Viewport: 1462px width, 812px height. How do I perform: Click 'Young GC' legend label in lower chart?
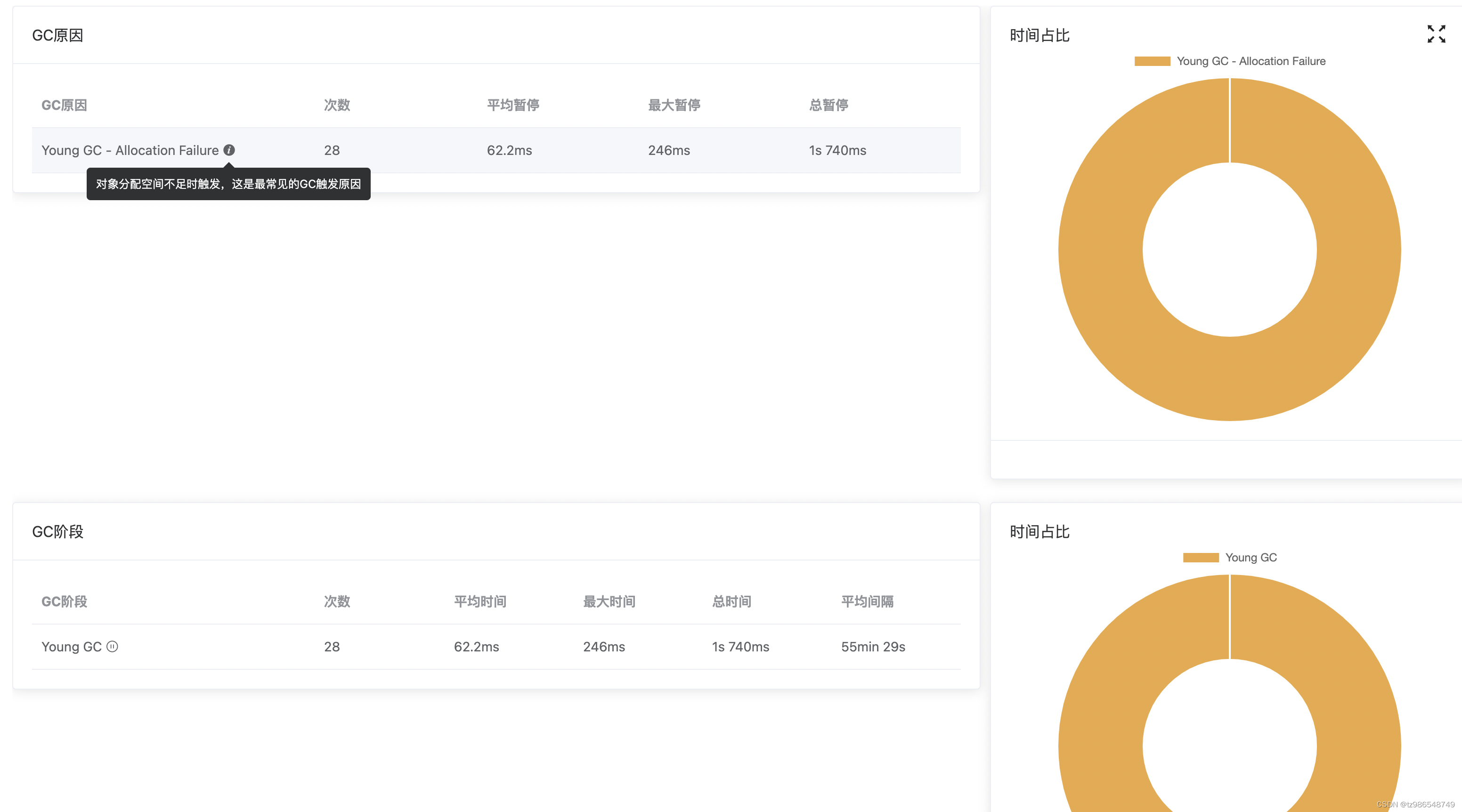(x=1251, y=558)
